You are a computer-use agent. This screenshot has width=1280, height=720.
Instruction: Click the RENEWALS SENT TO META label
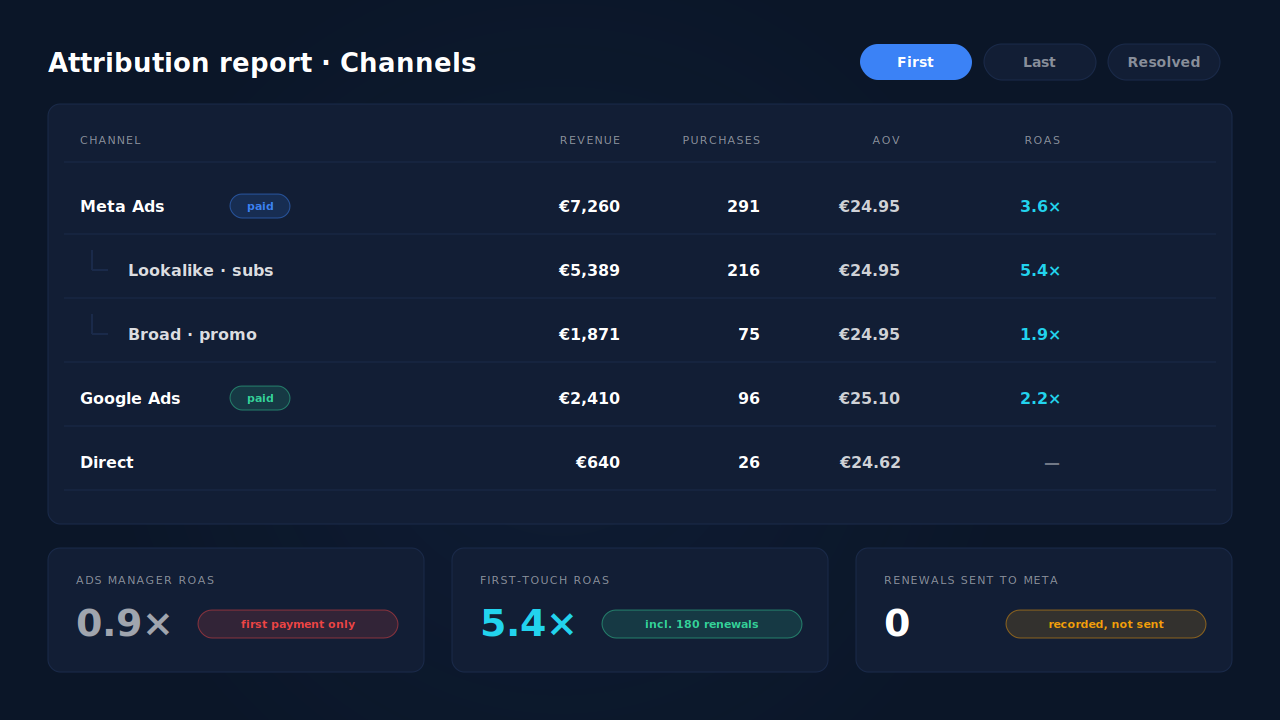(971, 580)
